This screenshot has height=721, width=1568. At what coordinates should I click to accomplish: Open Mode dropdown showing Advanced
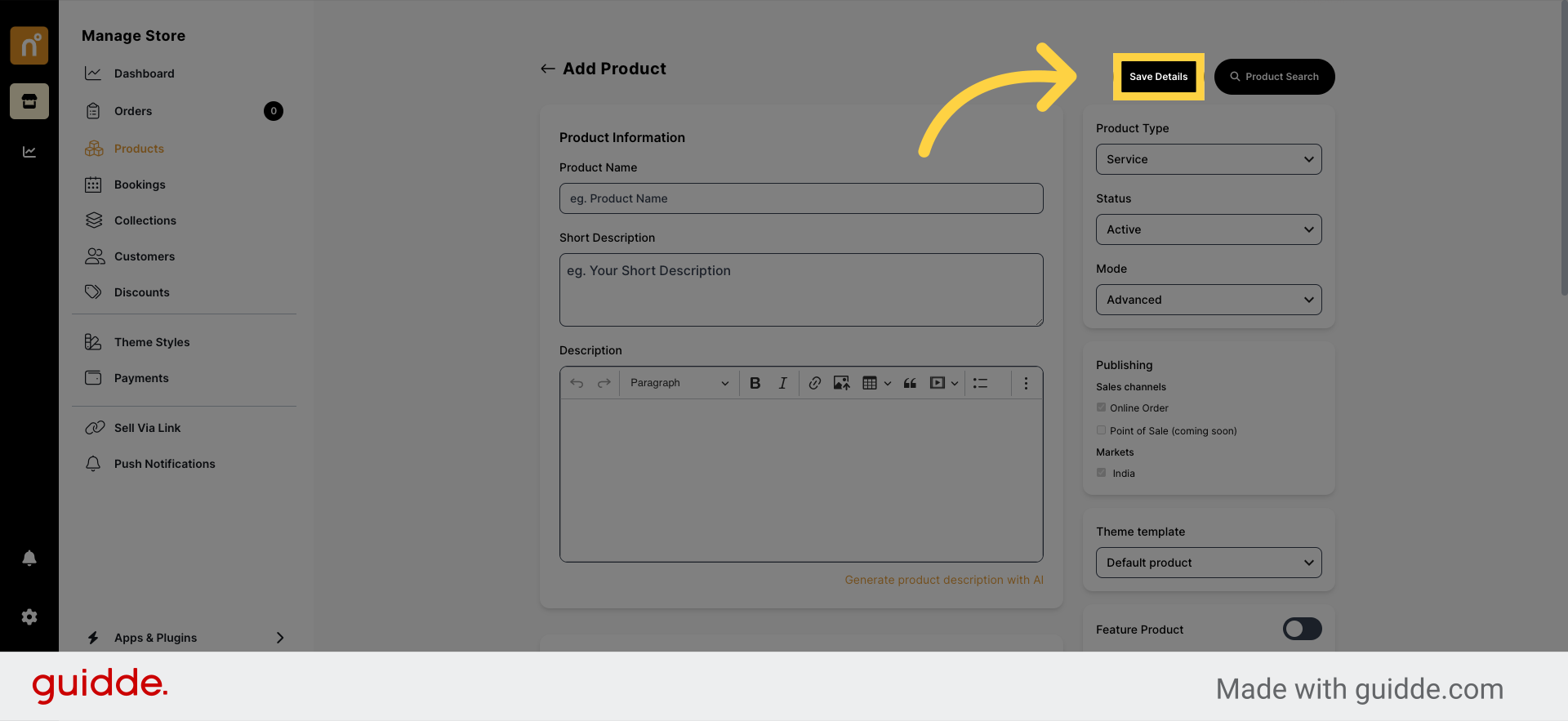coord(1209,300)
